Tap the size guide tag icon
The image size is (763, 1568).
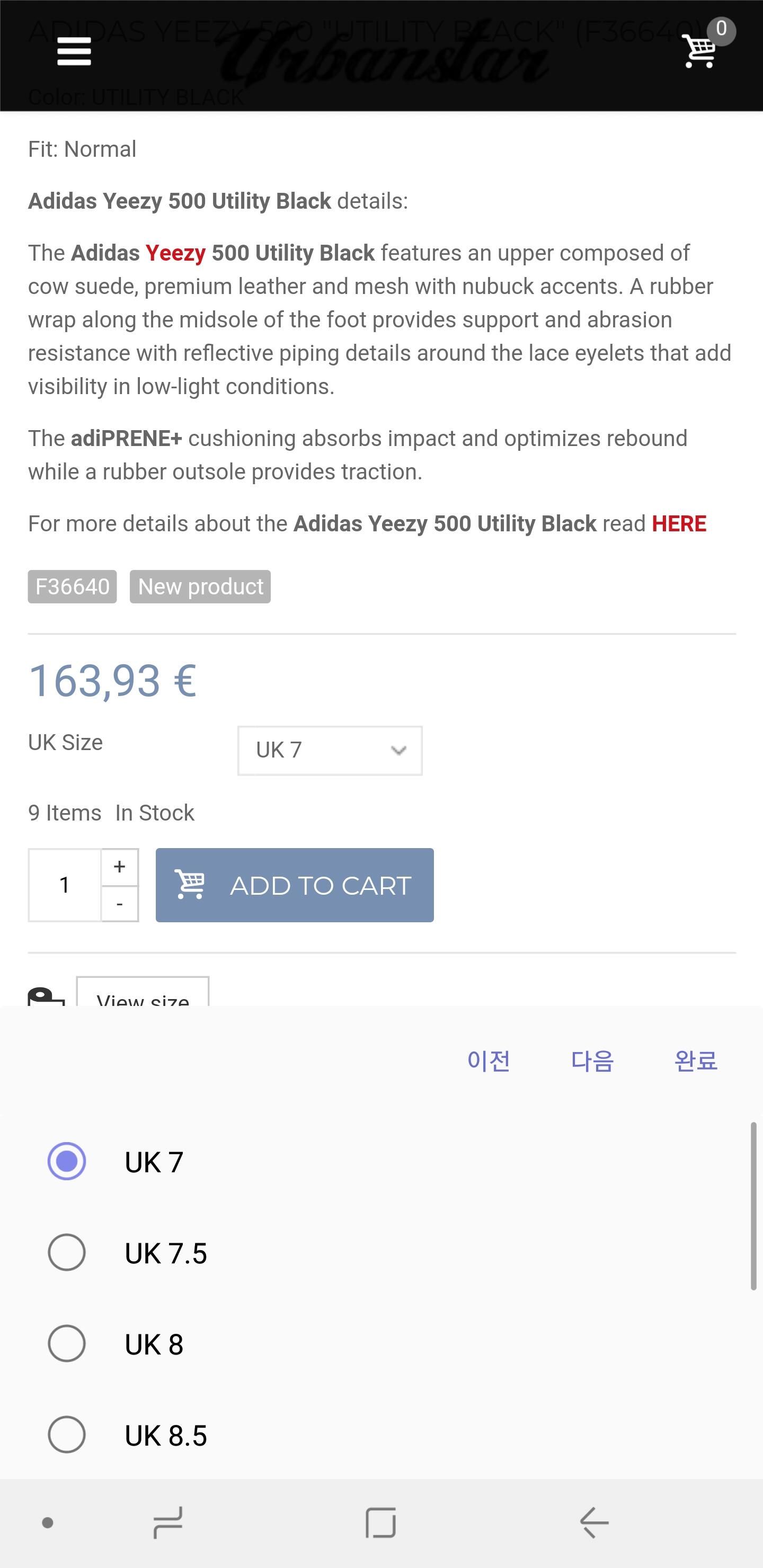click(46, 996)
